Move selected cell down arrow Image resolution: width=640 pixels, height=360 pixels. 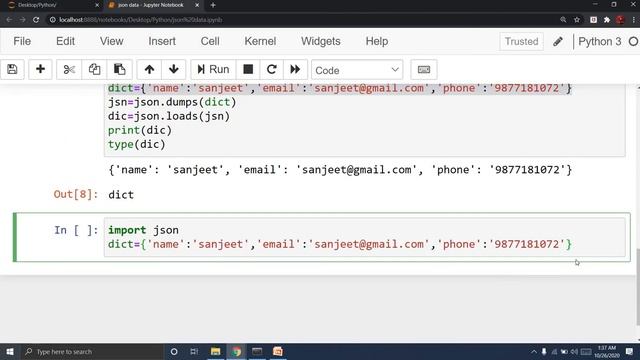pos(173,69)
